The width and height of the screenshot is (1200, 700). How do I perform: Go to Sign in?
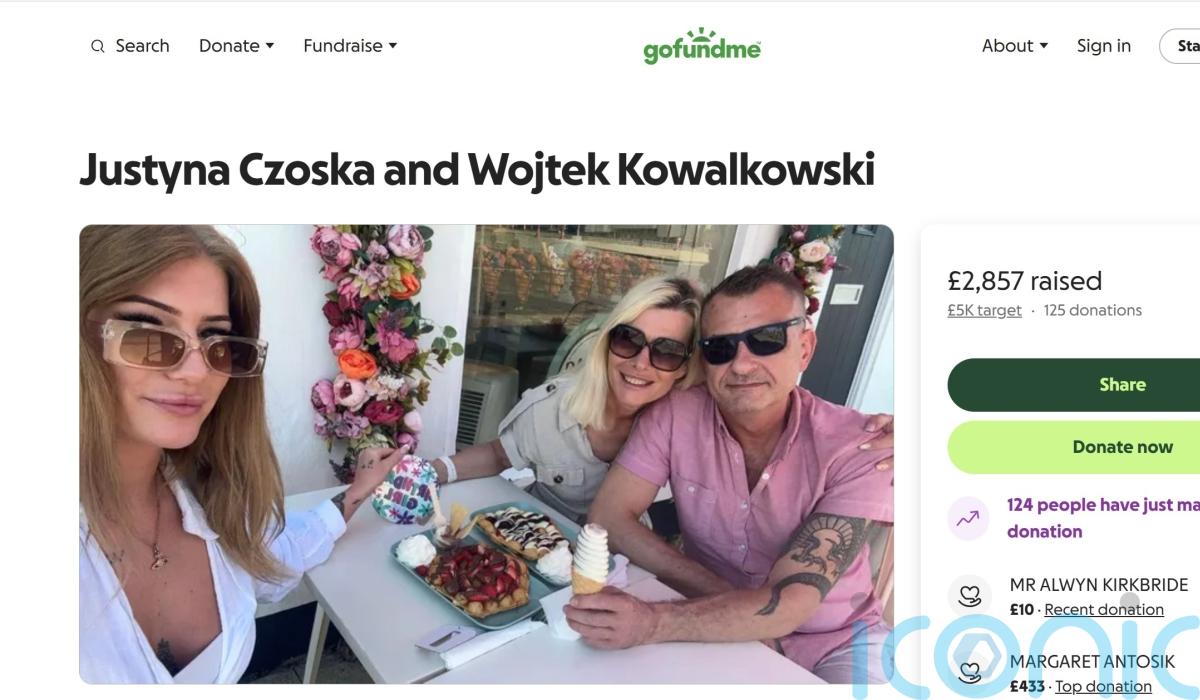[1104, 46]
